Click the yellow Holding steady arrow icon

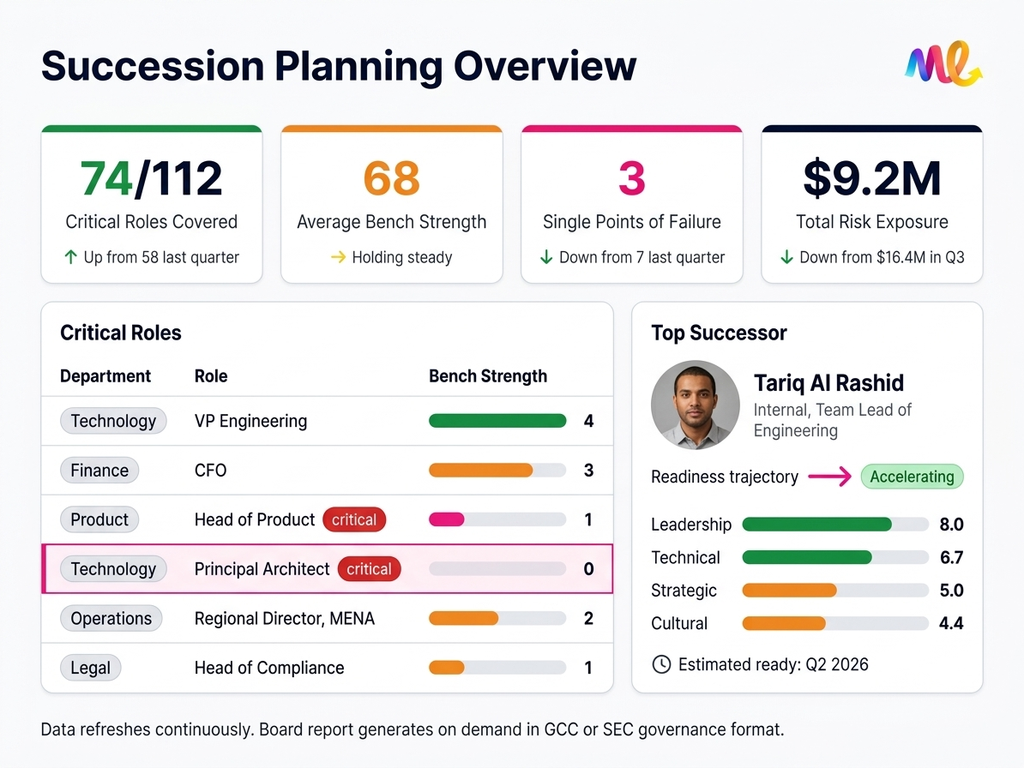338,257
